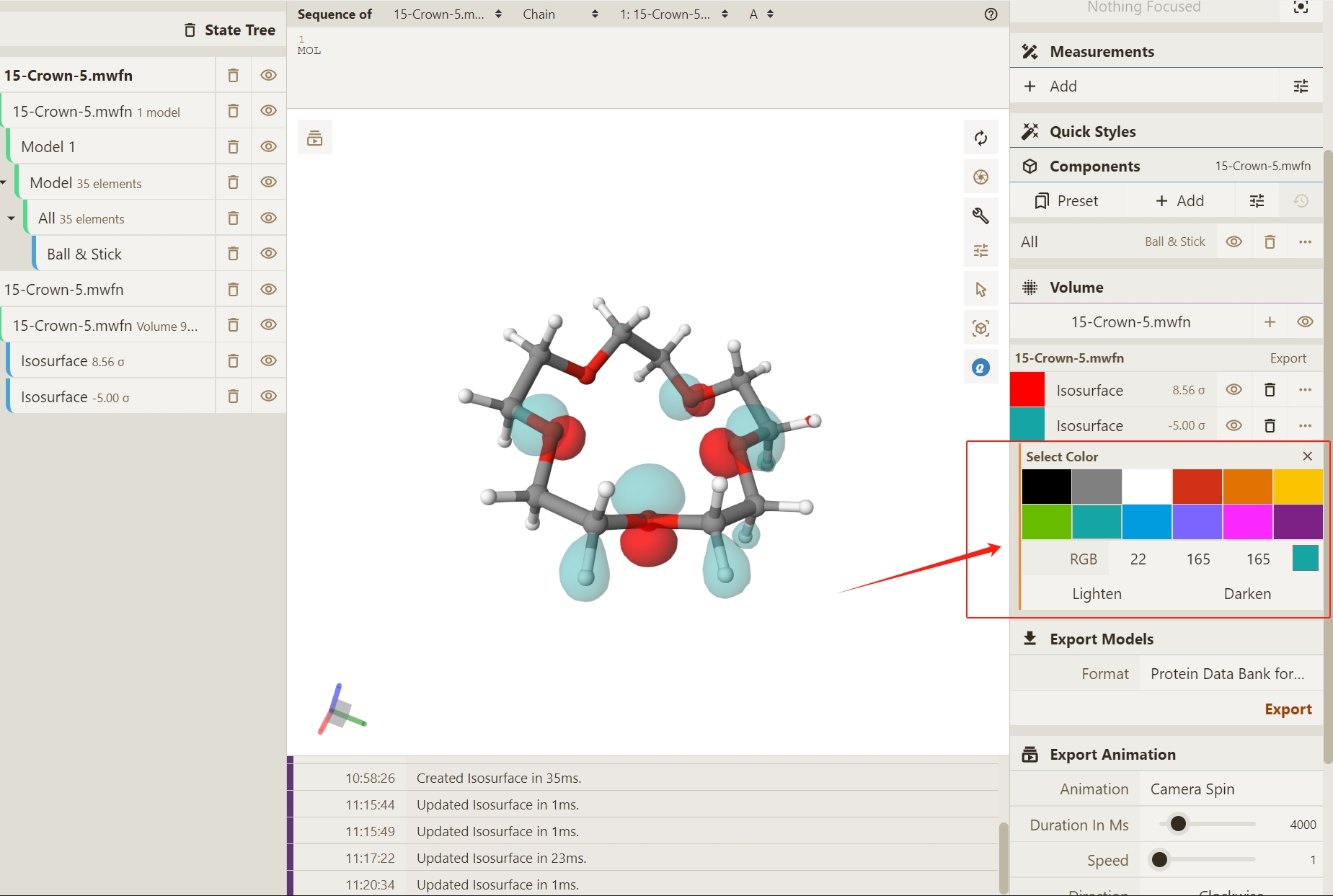1333x896 pixels.
Task: Click help icon in sequence bar
Action: (991, 14)
